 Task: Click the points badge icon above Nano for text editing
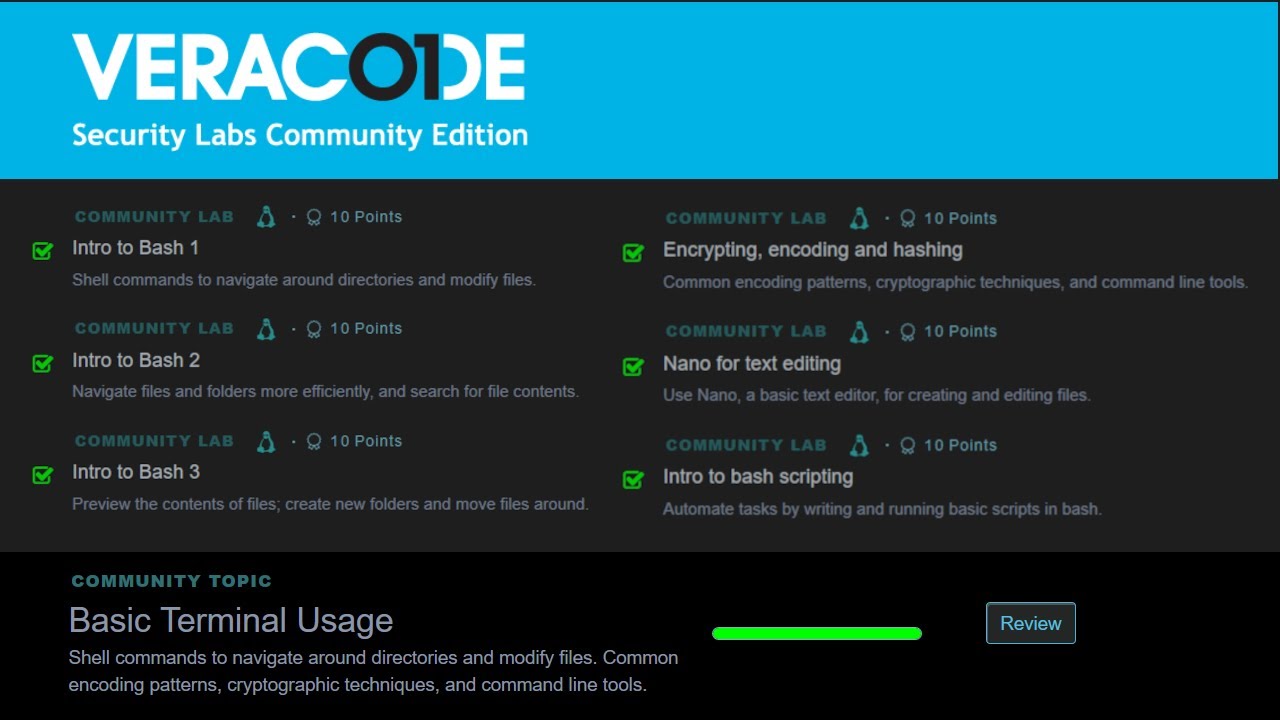pyautogui.click(x=907, y=332)
